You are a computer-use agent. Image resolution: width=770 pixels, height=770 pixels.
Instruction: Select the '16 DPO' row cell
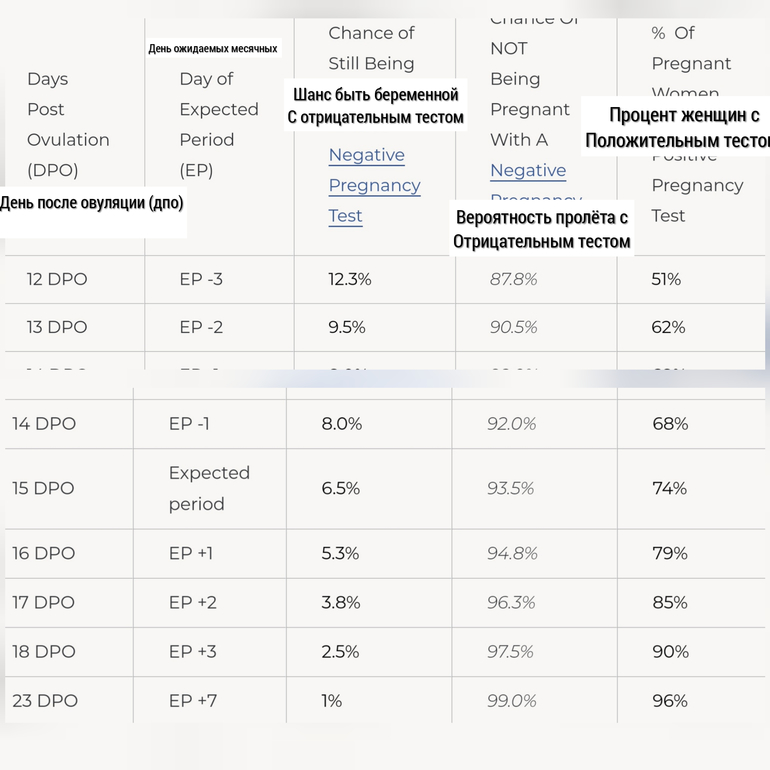[44, 553]
